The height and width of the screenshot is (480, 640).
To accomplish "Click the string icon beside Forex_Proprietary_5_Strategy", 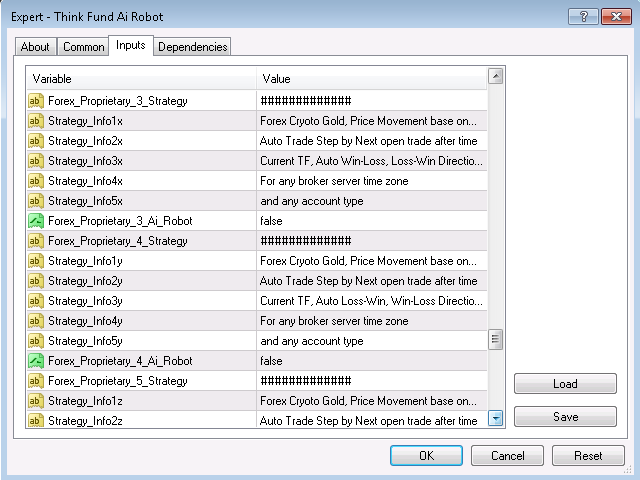I will click(x=36, y=381).
